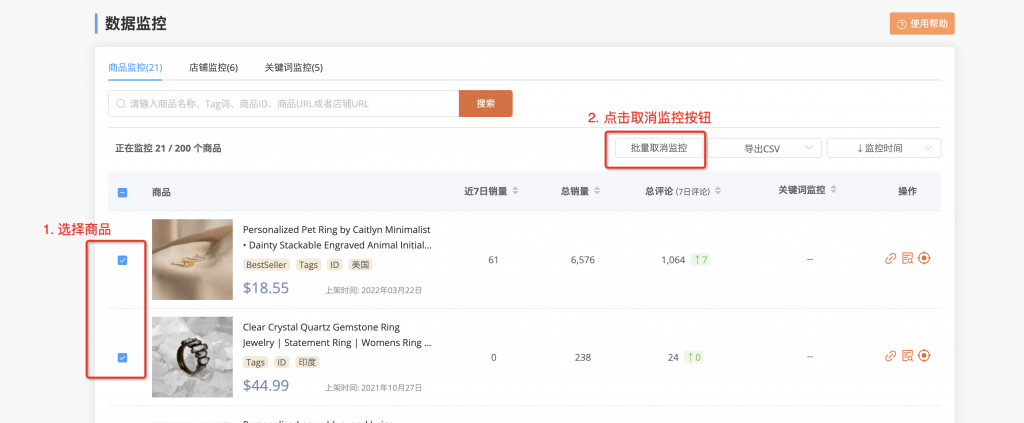Screen dimensions: 1024x423
Task: Click details icon for Personalized Pet Ring
Action: [x=907, y=259]
